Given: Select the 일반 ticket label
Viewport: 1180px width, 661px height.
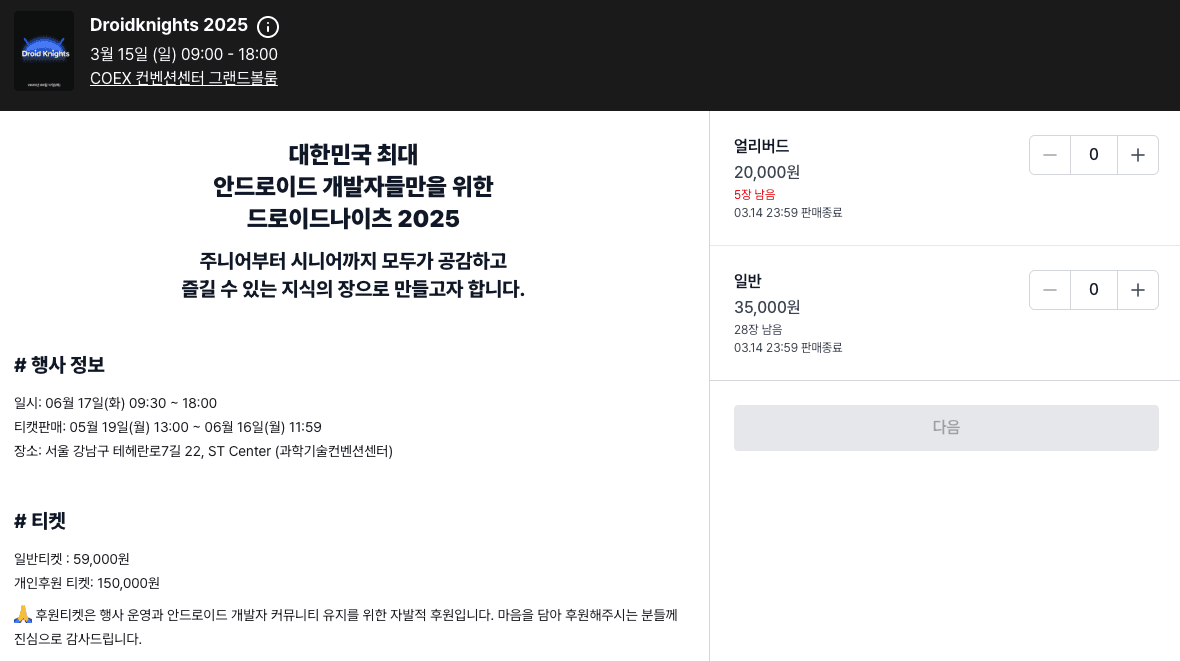Looking at the screenshot, I should [x=748, y=281].
